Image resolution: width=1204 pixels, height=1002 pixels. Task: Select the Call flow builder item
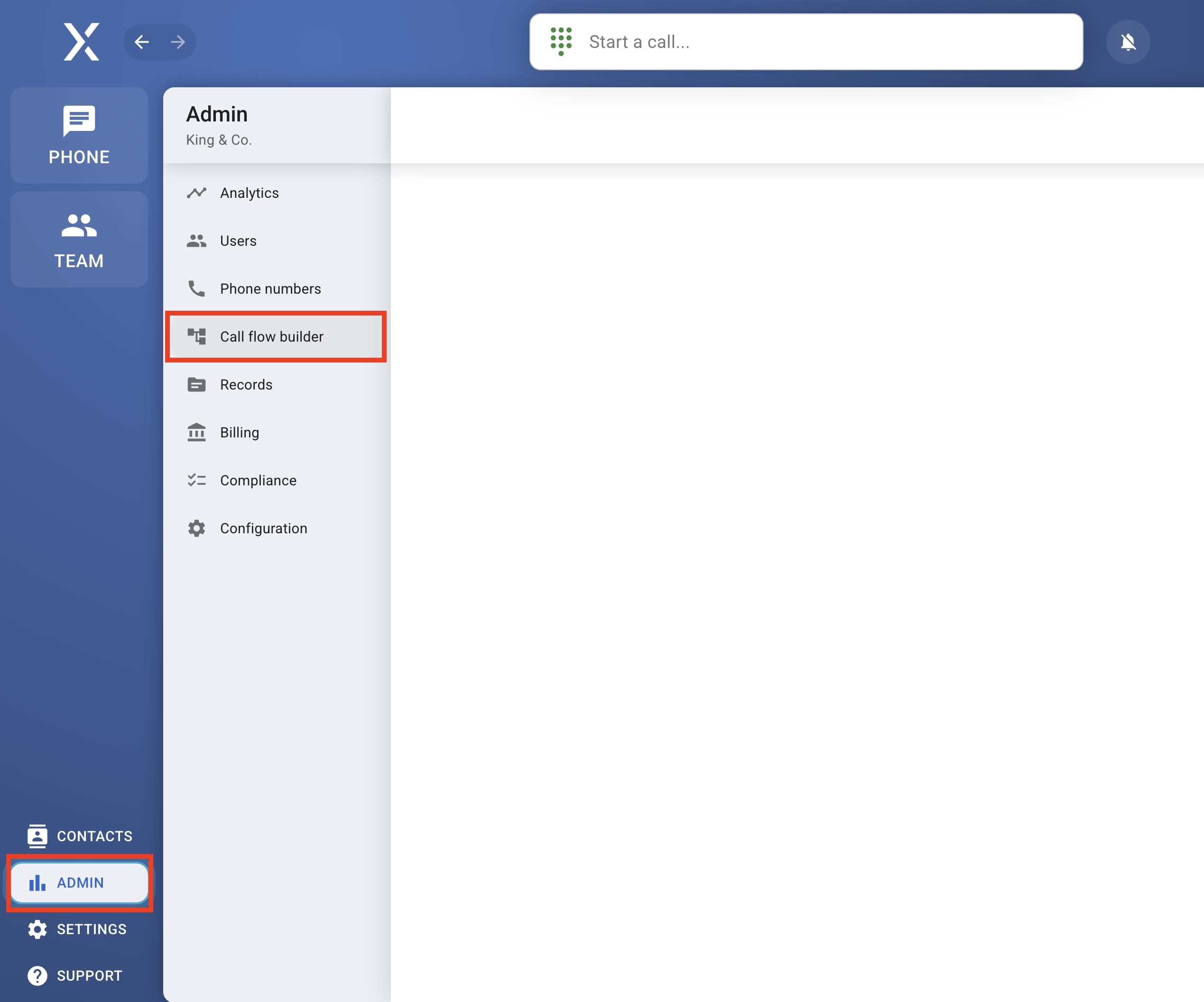click(271, 336)
